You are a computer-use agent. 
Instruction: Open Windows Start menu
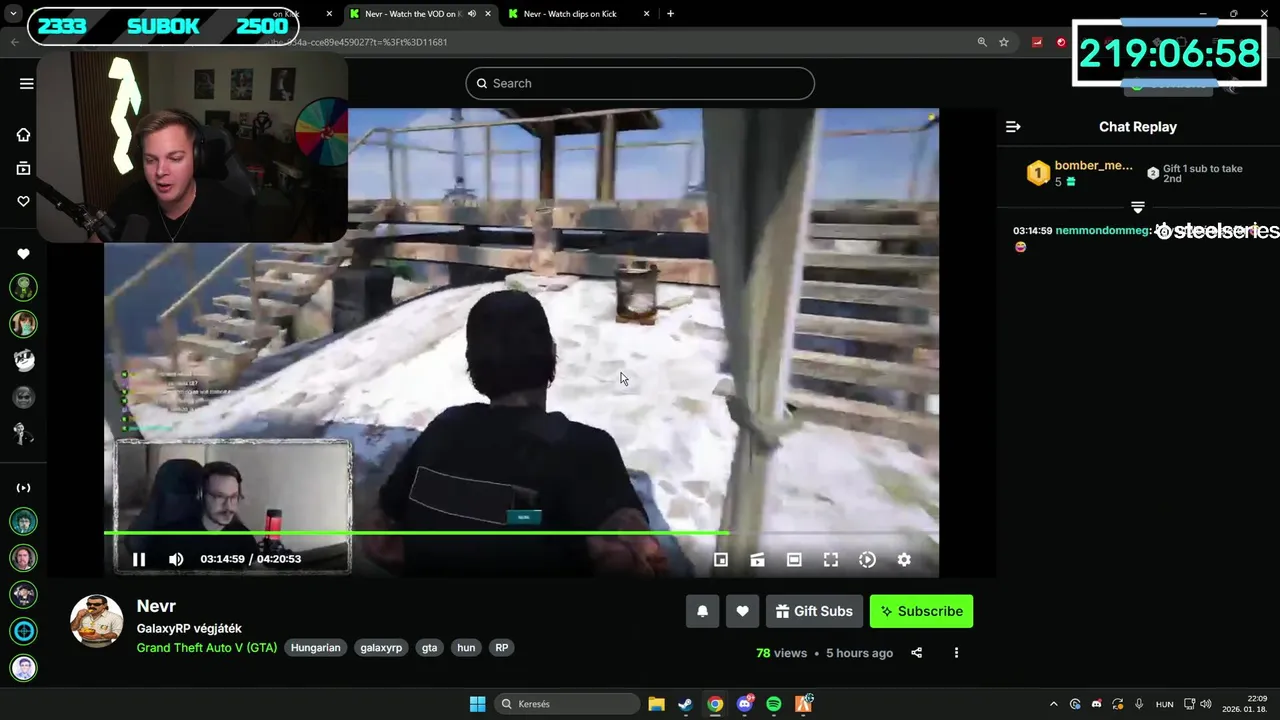point(477,704)
